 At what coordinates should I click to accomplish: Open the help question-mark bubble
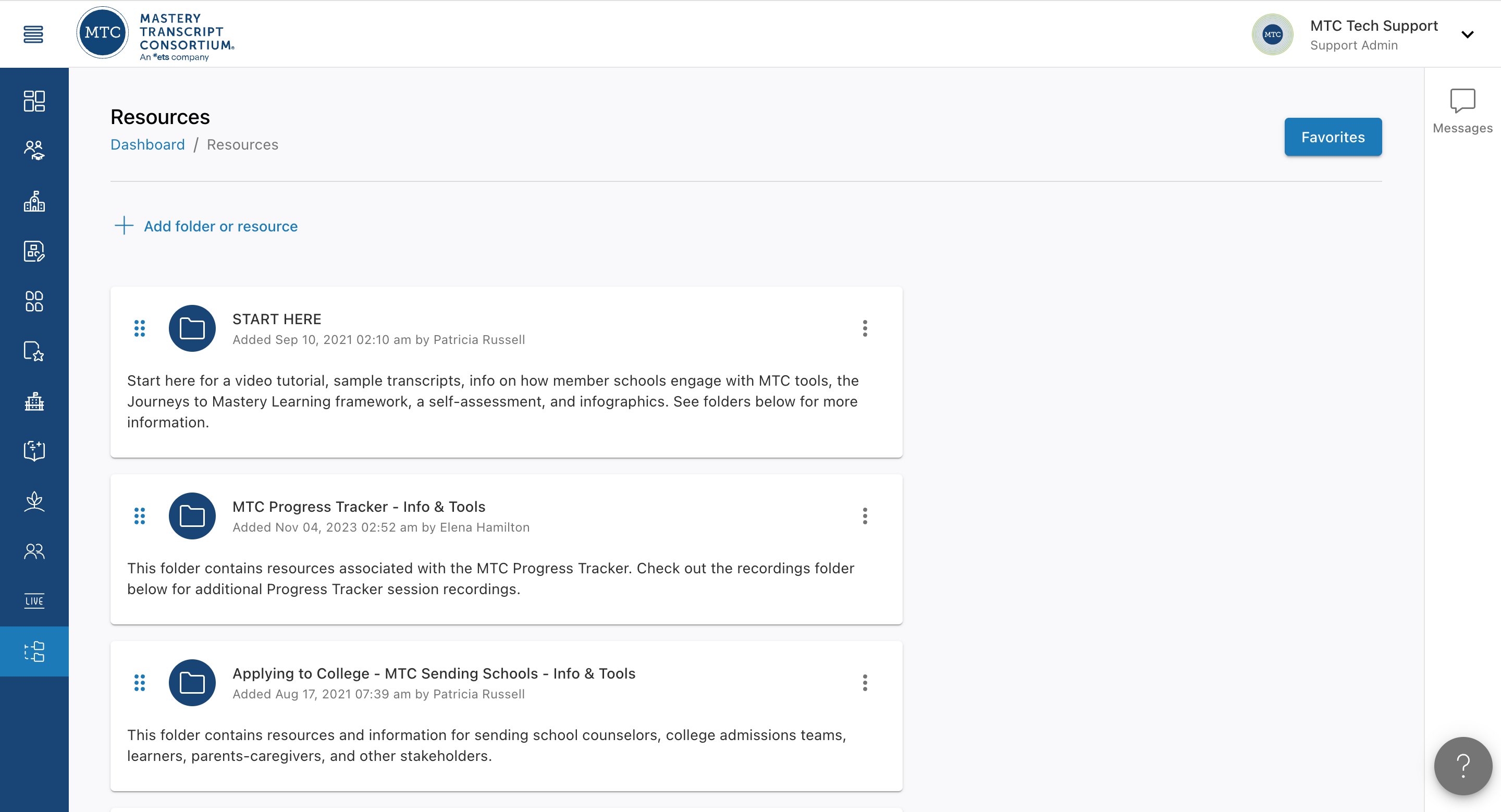[1462, 766]
